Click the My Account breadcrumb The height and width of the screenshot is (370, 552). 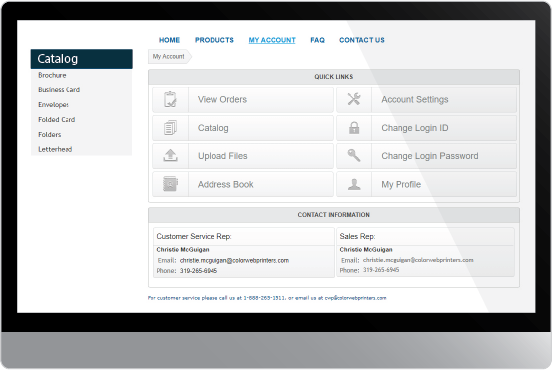pyautogui.click(x=169, y=56)
